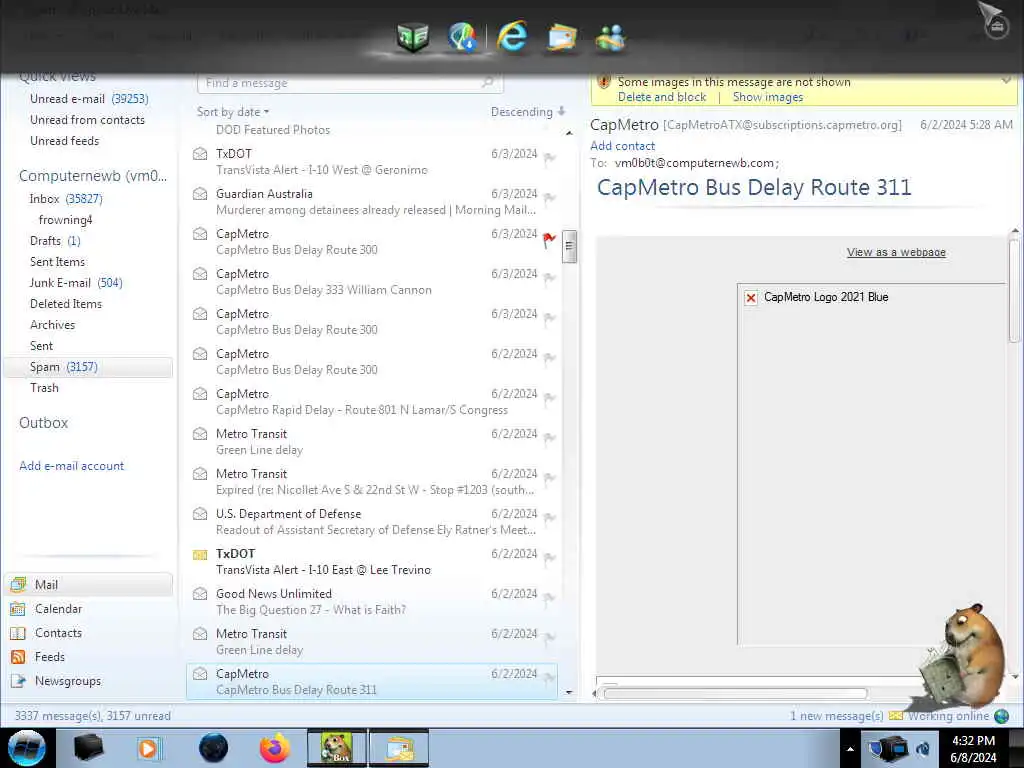Viewport: 1024px width, 768px height.
Task: Click the Find a message field
Action: (x=349, y=83)
